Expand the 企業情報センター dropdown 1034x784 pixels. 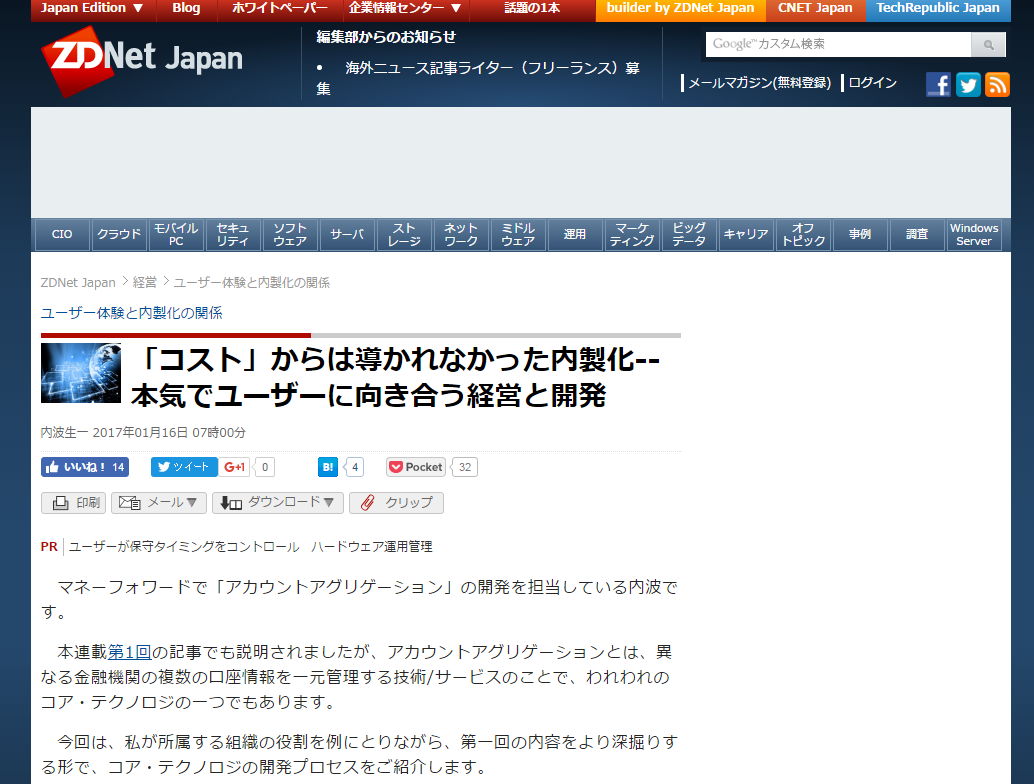pos(405,9)
